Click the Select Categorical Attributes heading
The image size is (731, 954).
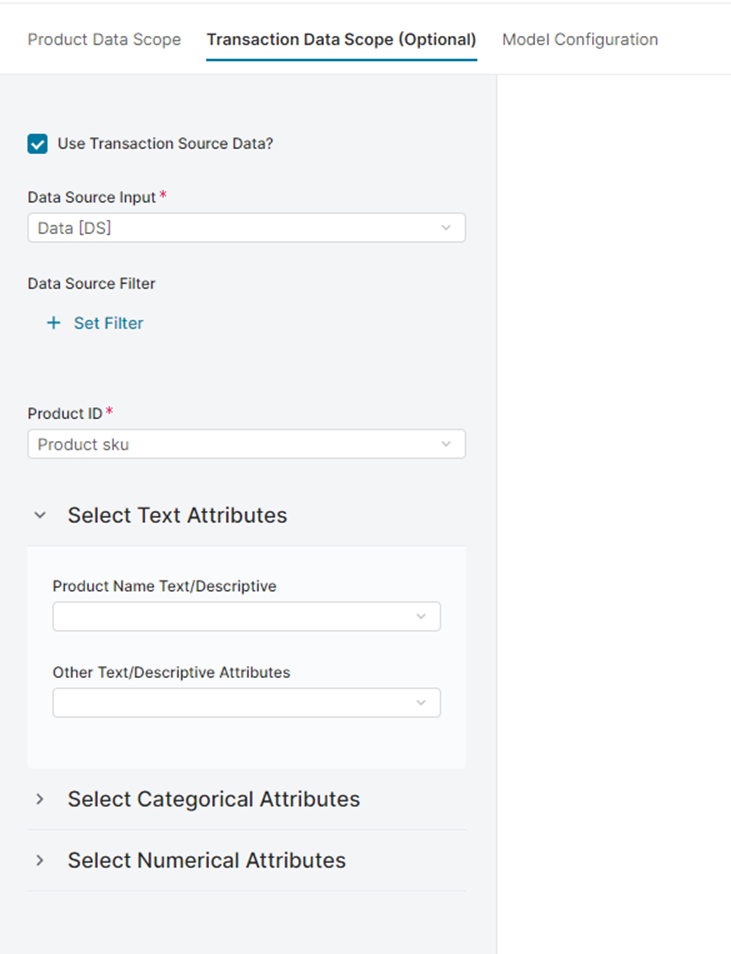(x=213, y=799)
